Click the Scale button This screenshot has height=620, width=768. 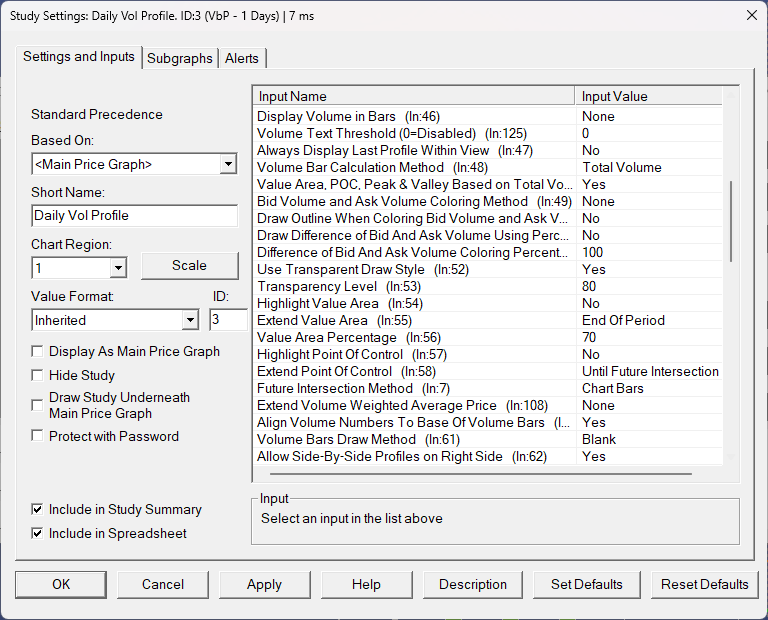pyautogui.click(x=190, y=265)
